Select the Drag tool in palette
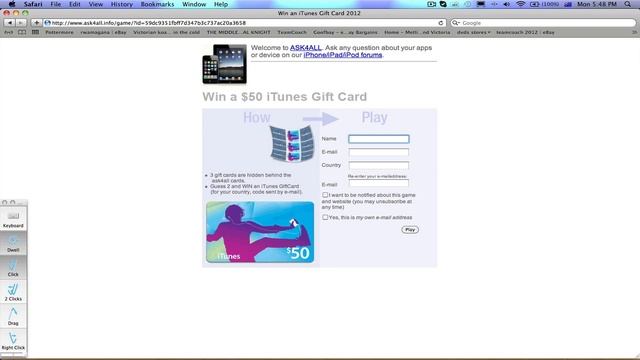Viewport: 640px width, 360px height. coord(13,317)
